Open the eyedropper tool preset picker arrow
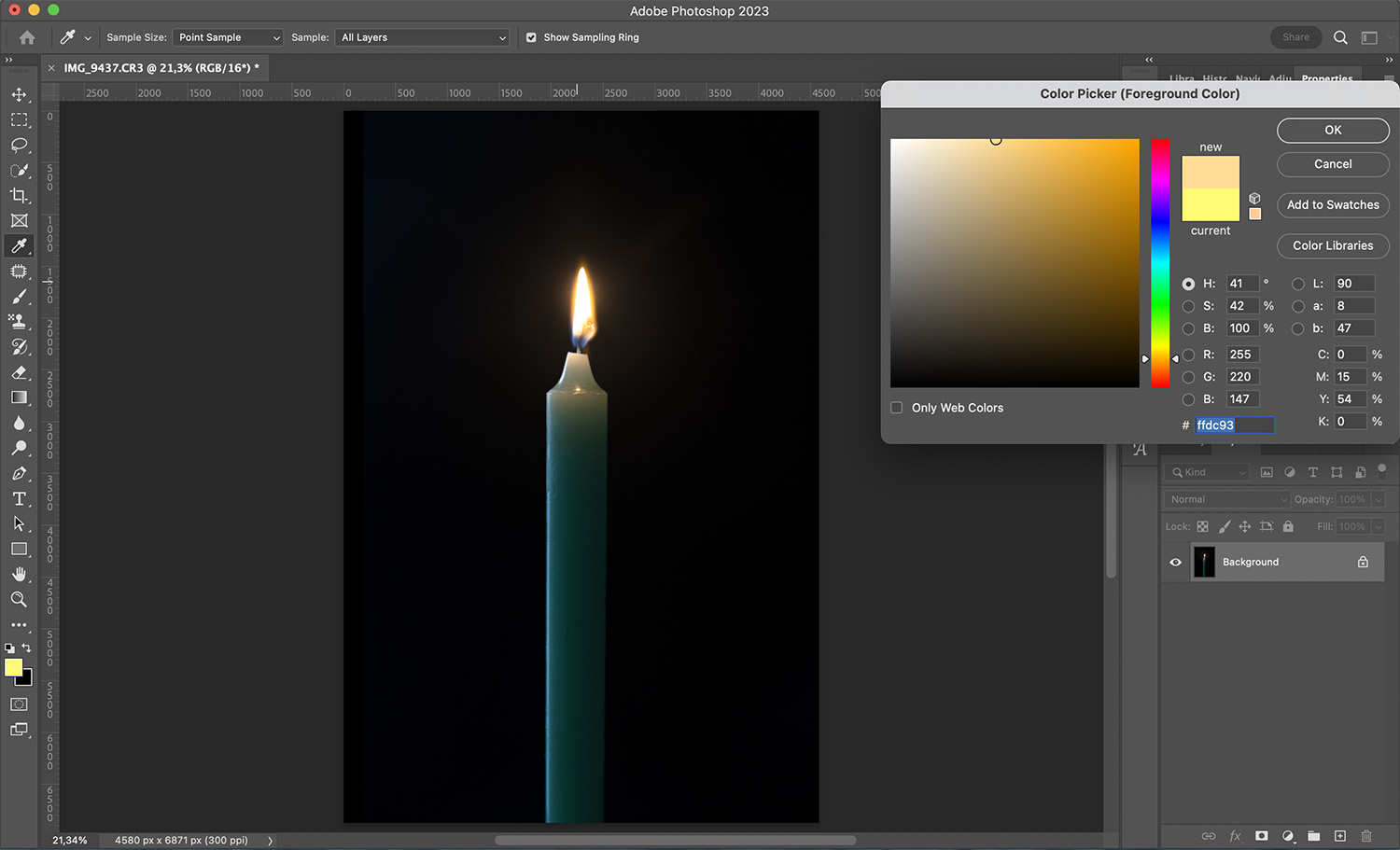 (88, 38)
